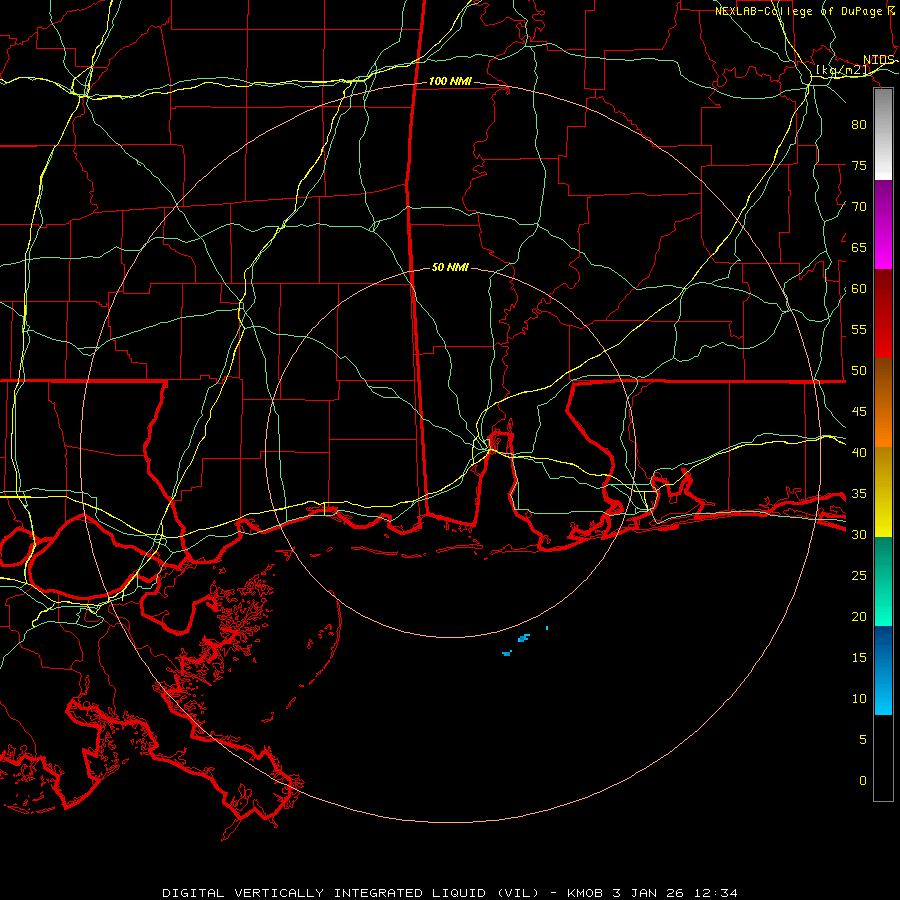Click the scale value "60"

859,289
